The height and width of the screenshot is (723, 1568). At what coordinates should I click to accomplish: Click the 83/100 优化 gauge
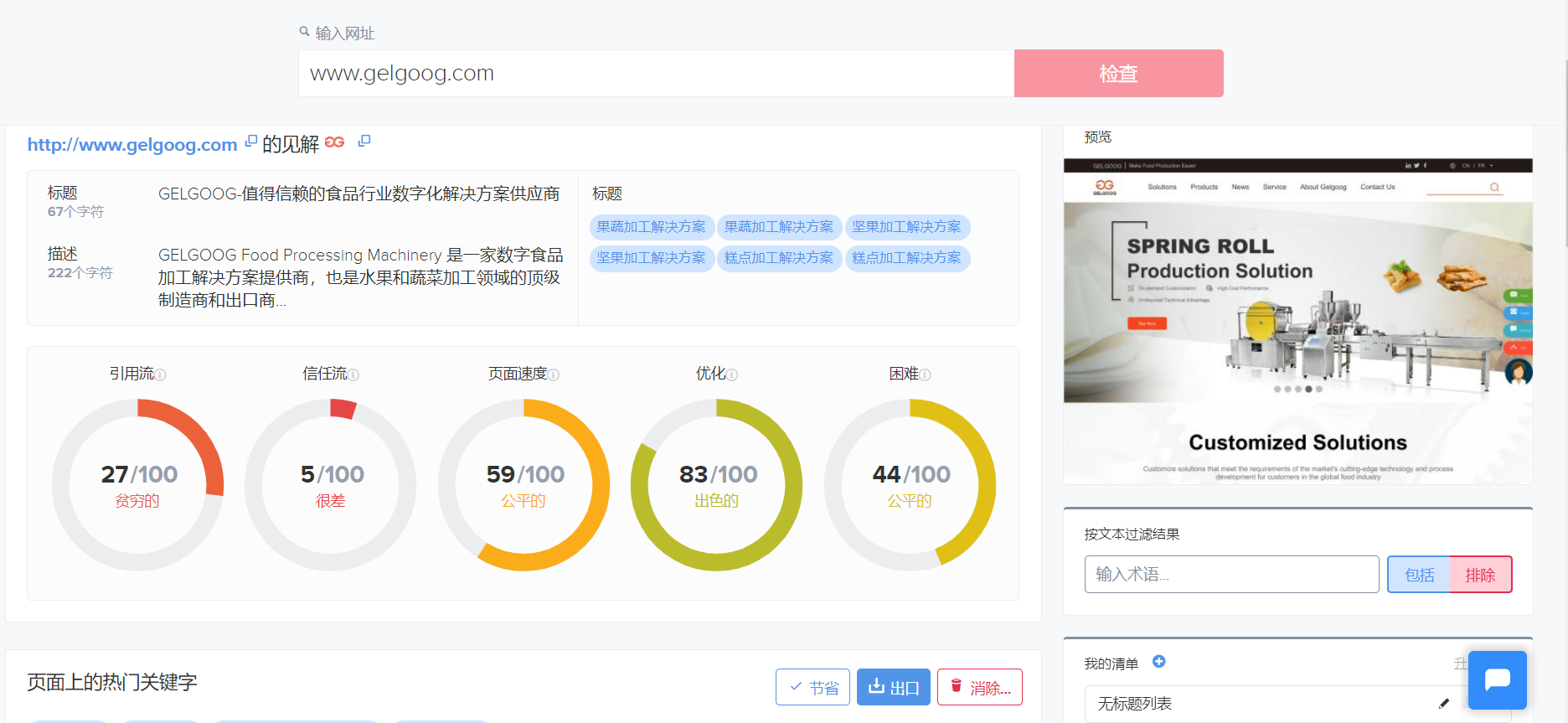(x=717, y=485)
